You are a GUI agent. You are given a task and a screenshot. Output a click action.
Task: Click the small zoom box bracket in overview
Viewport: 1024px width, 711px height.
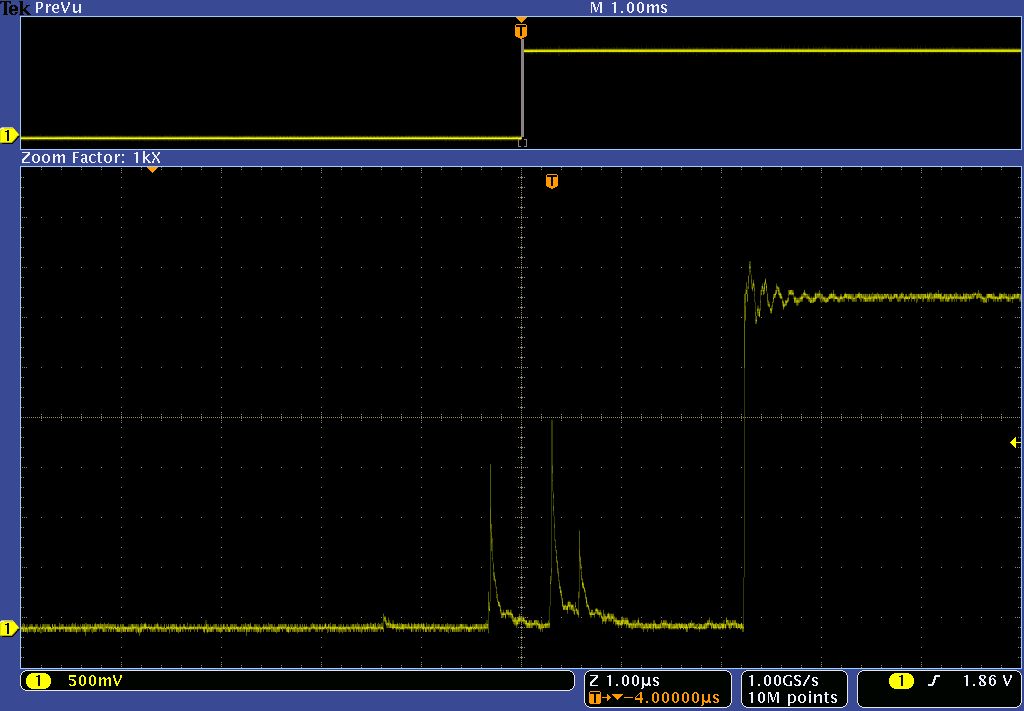click(522, 143)
